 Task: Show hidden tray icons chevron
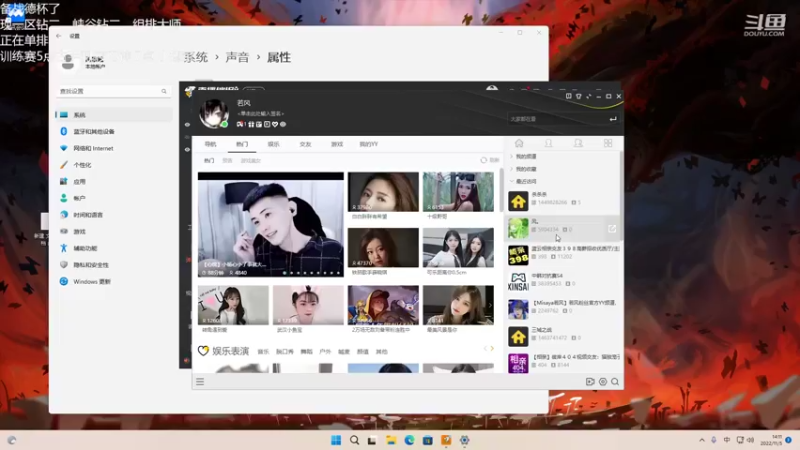click(702, 440)
